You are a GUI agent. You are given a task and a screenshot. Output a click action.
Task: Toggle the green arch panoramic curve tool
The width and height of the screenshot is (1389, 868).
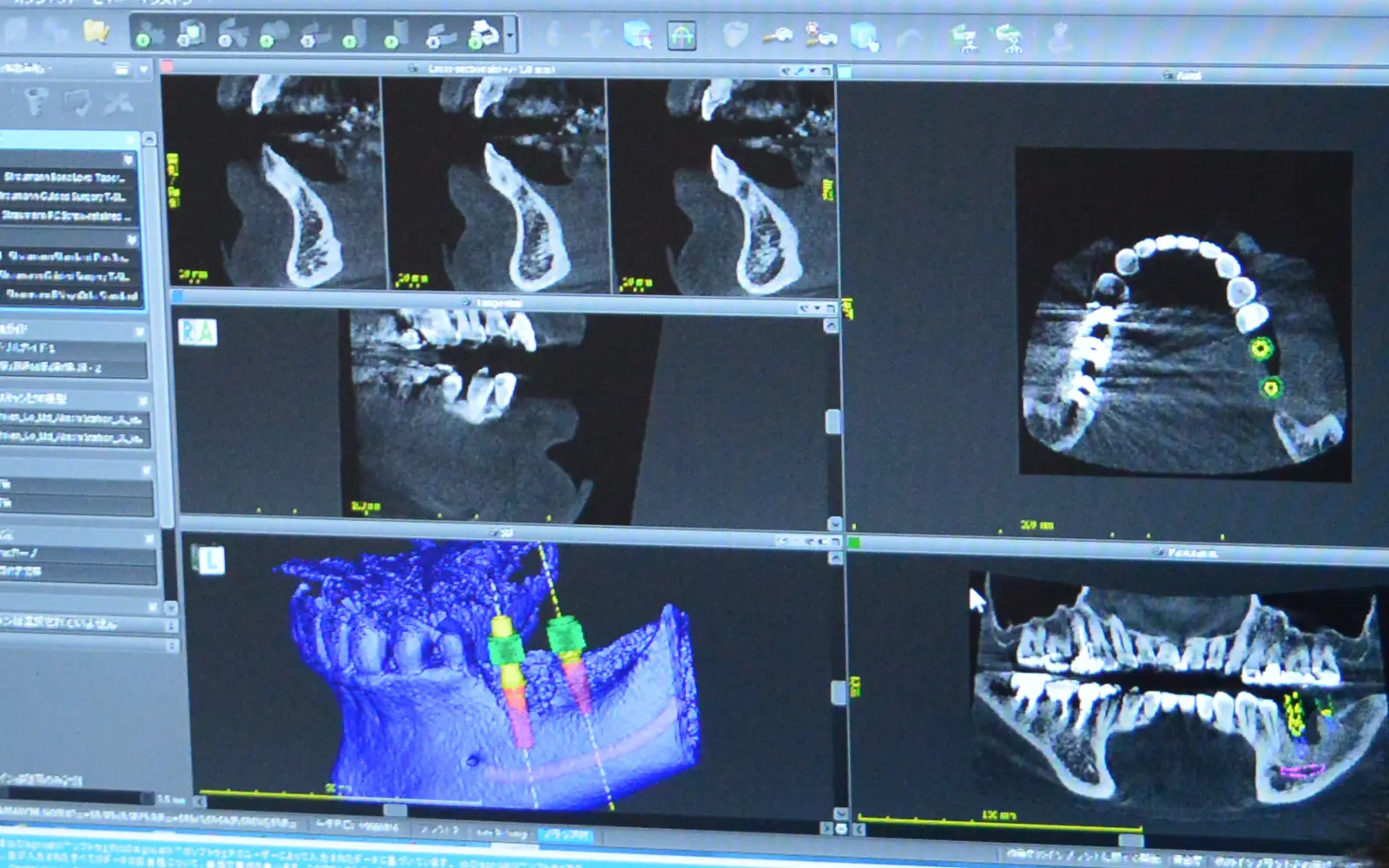click(x=681, y=36)
